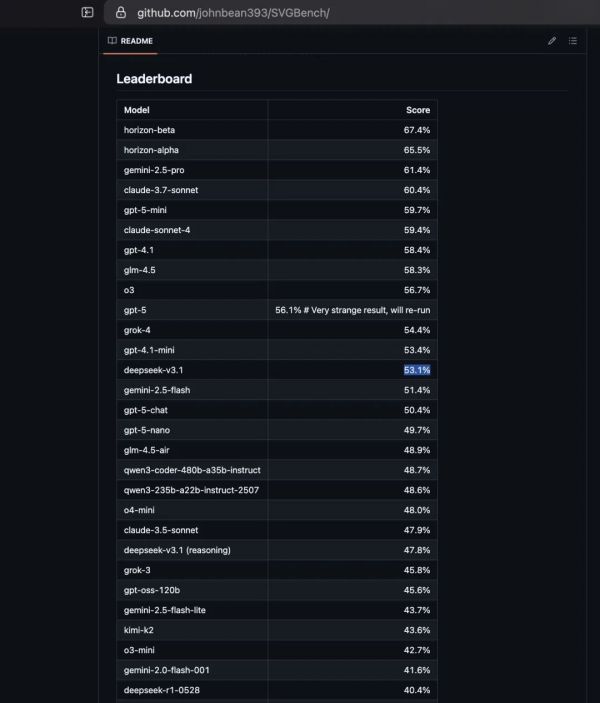Click the lock site-info icon
600x703 pixels.
tap(121, 13)
